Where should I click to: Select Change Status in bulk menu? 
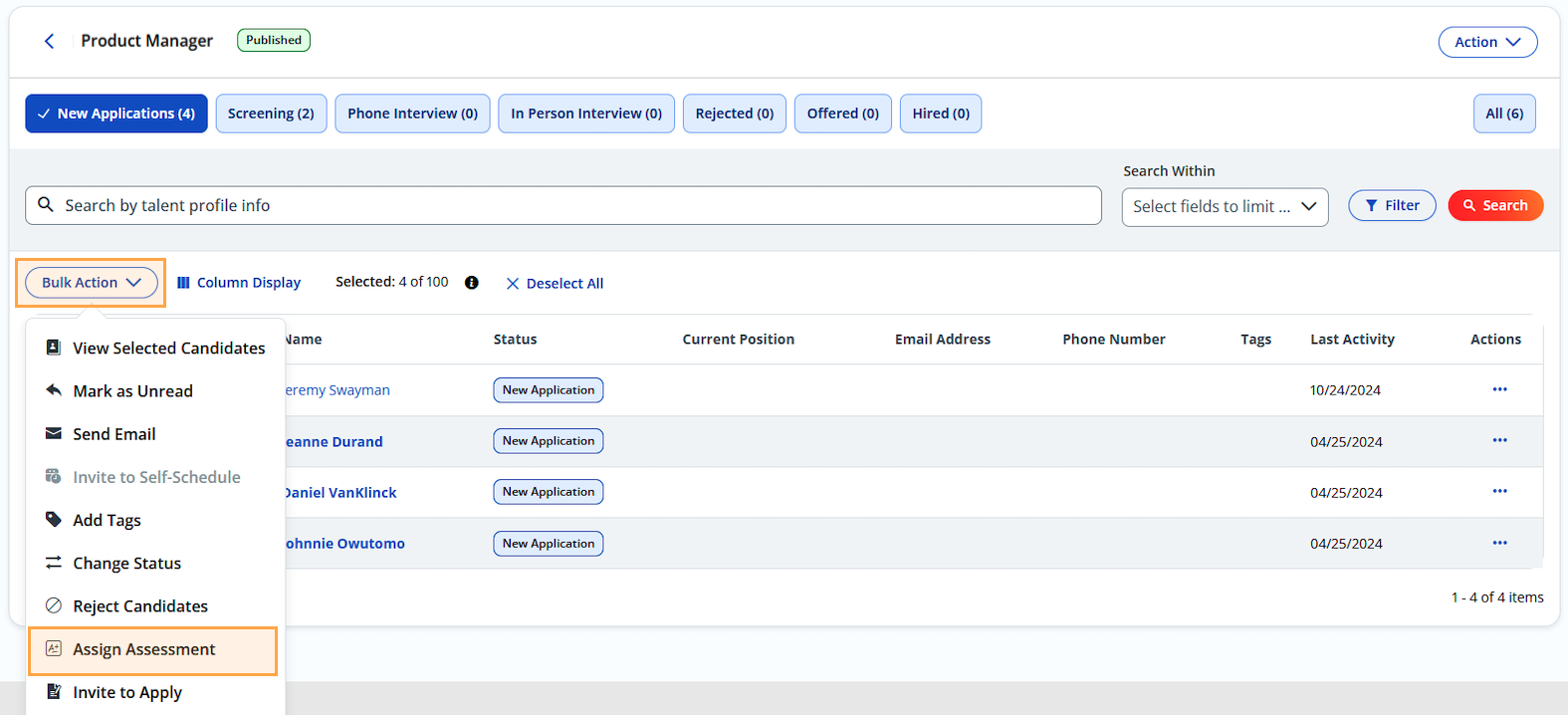(x=126, y=564)
